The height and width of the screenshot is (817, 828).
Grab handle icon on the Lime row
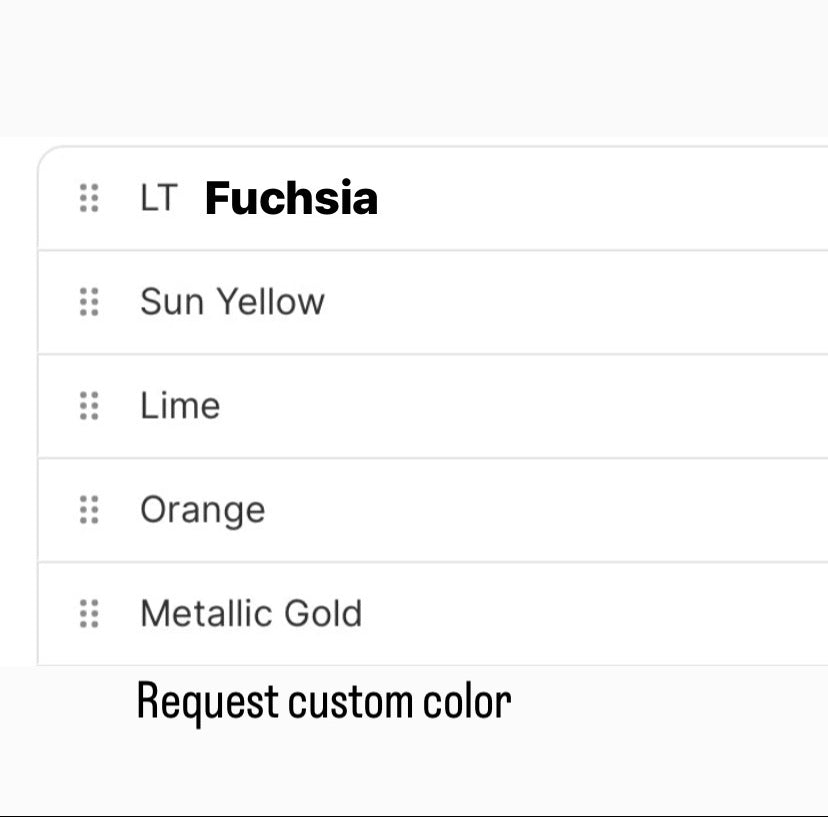[x=89, y=406]
